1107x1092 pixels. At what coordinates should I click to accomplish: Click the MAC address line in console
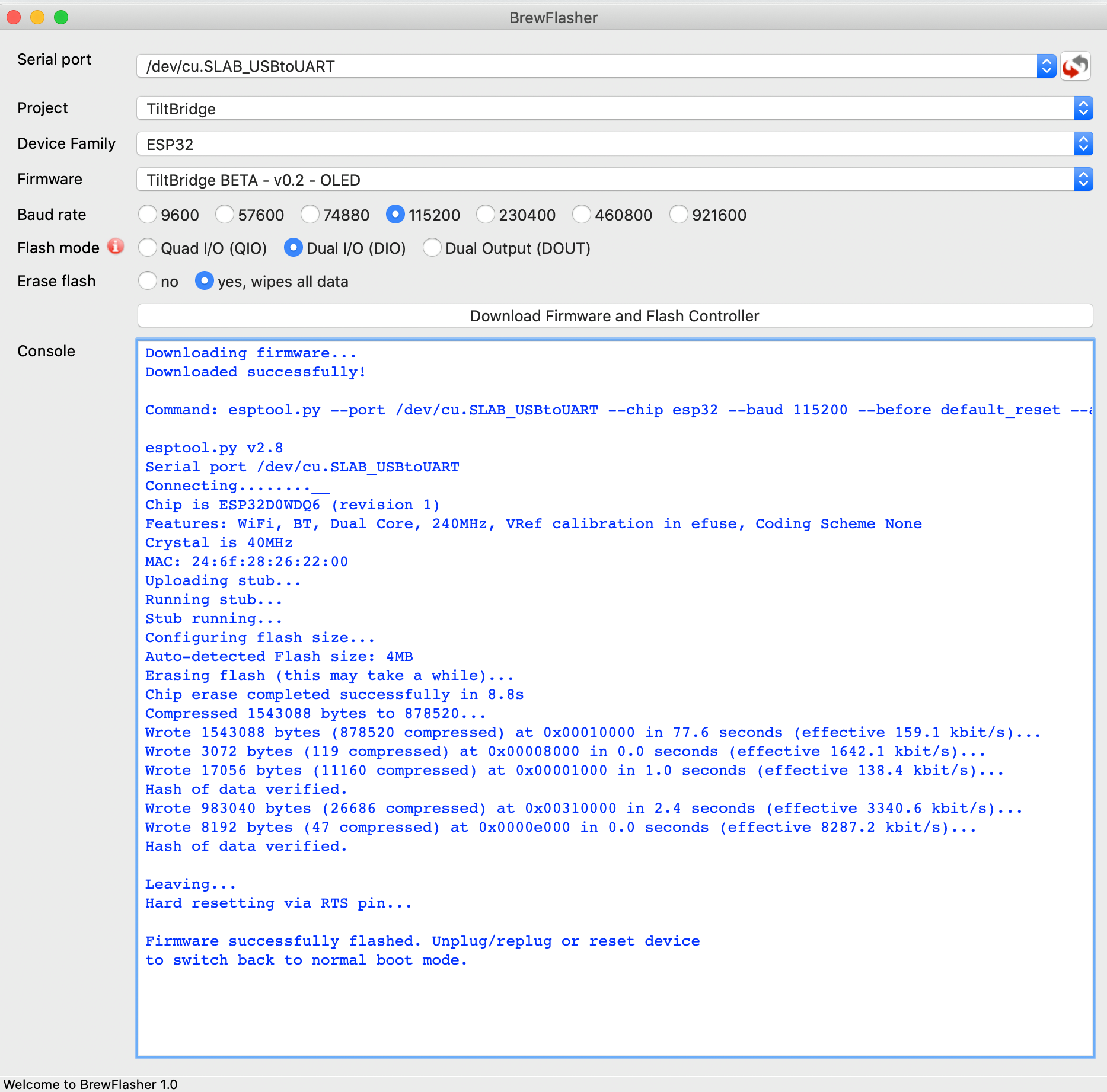(247, 562)
